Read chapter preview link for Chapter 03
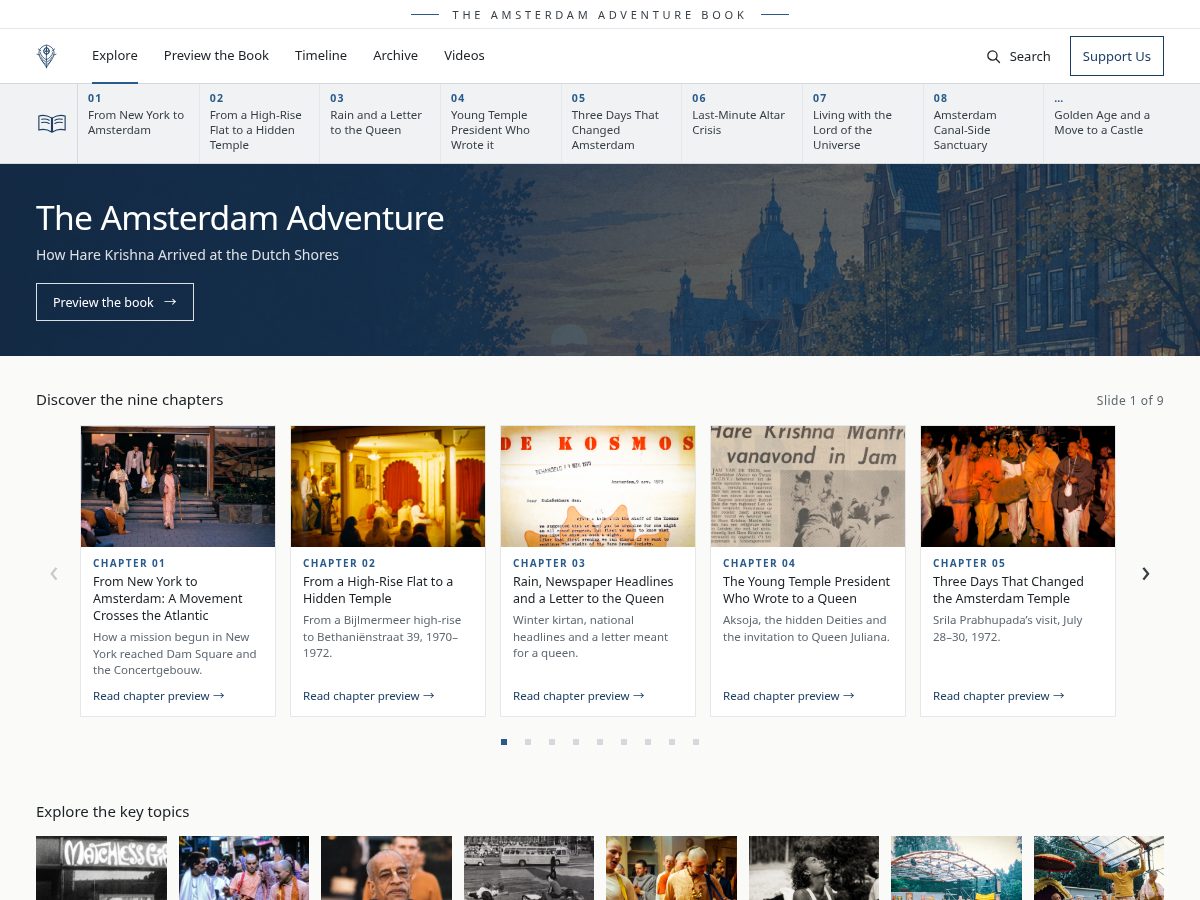Viewport: 1200px width, 900px height. (x=579, y=696)
